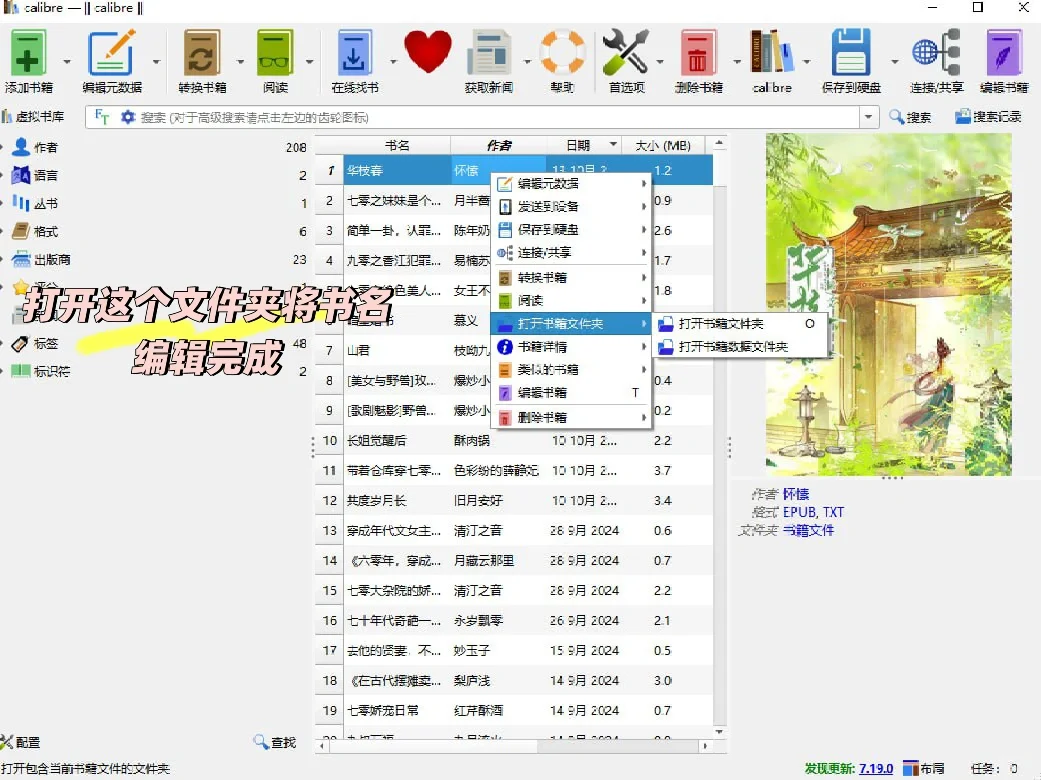Image resolution: width=1041 pixels, height=780 pixels.
Task: Open Convert books dropdown arrow
Action: (240, 62)
